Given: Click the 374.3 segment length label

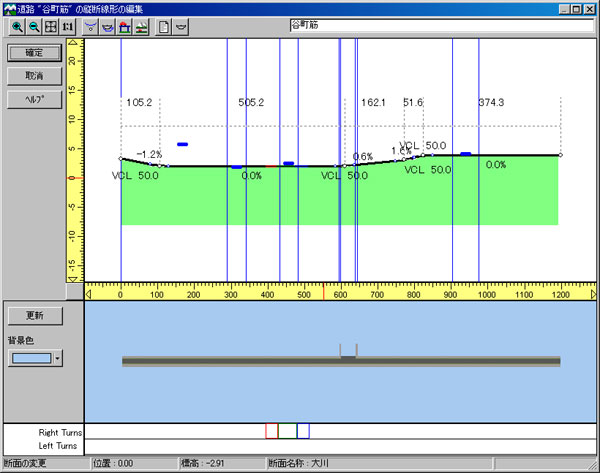Looking at the screenshot, I should tap(491, 103).
